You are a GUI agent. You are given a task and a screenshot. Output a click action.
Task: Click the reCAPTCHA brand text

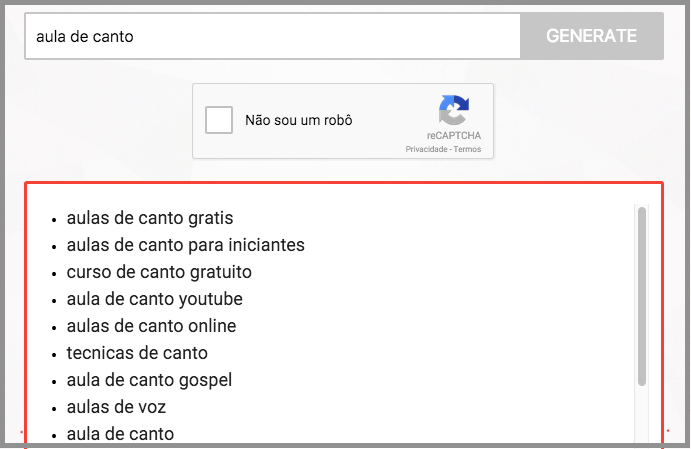(x=453, y=136)
